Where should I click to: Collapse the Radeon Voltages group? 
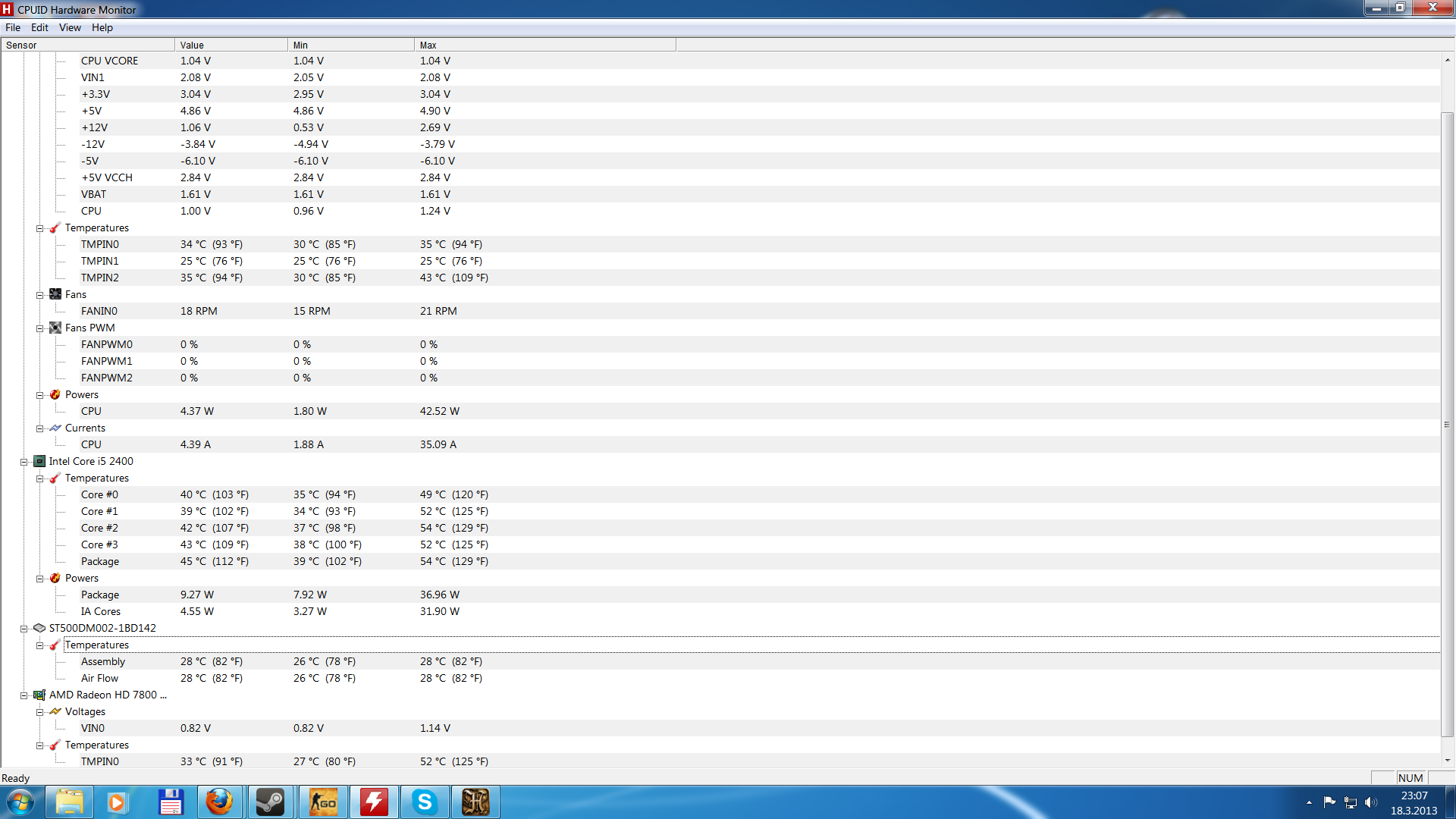coord(39,712)
